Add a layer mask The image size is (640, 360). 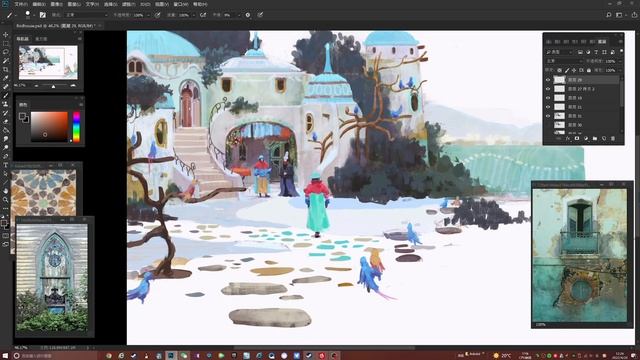pyautogui.click(x=577, y=138)
